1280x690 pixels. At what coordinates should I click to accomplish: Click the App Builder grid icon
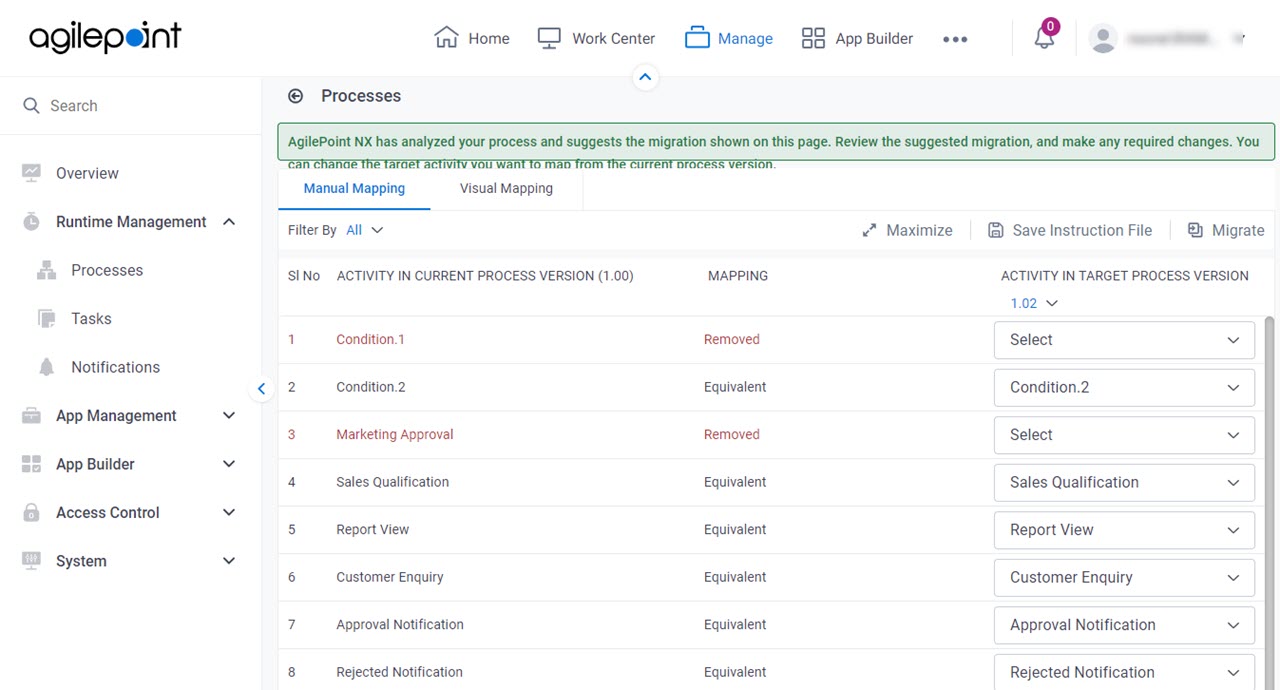[813, 38]
